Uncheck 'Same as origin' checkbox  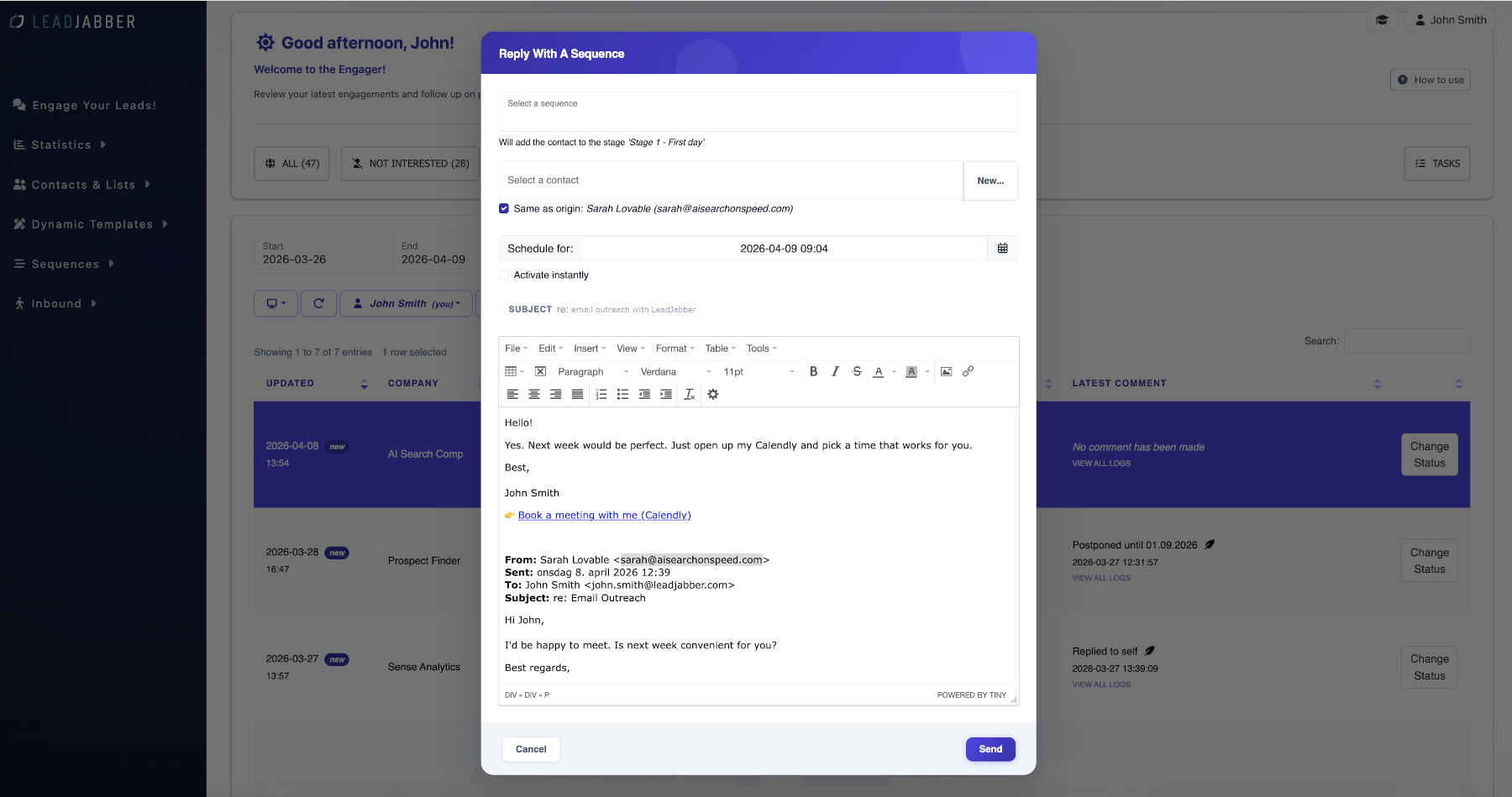tap(504, 208)
